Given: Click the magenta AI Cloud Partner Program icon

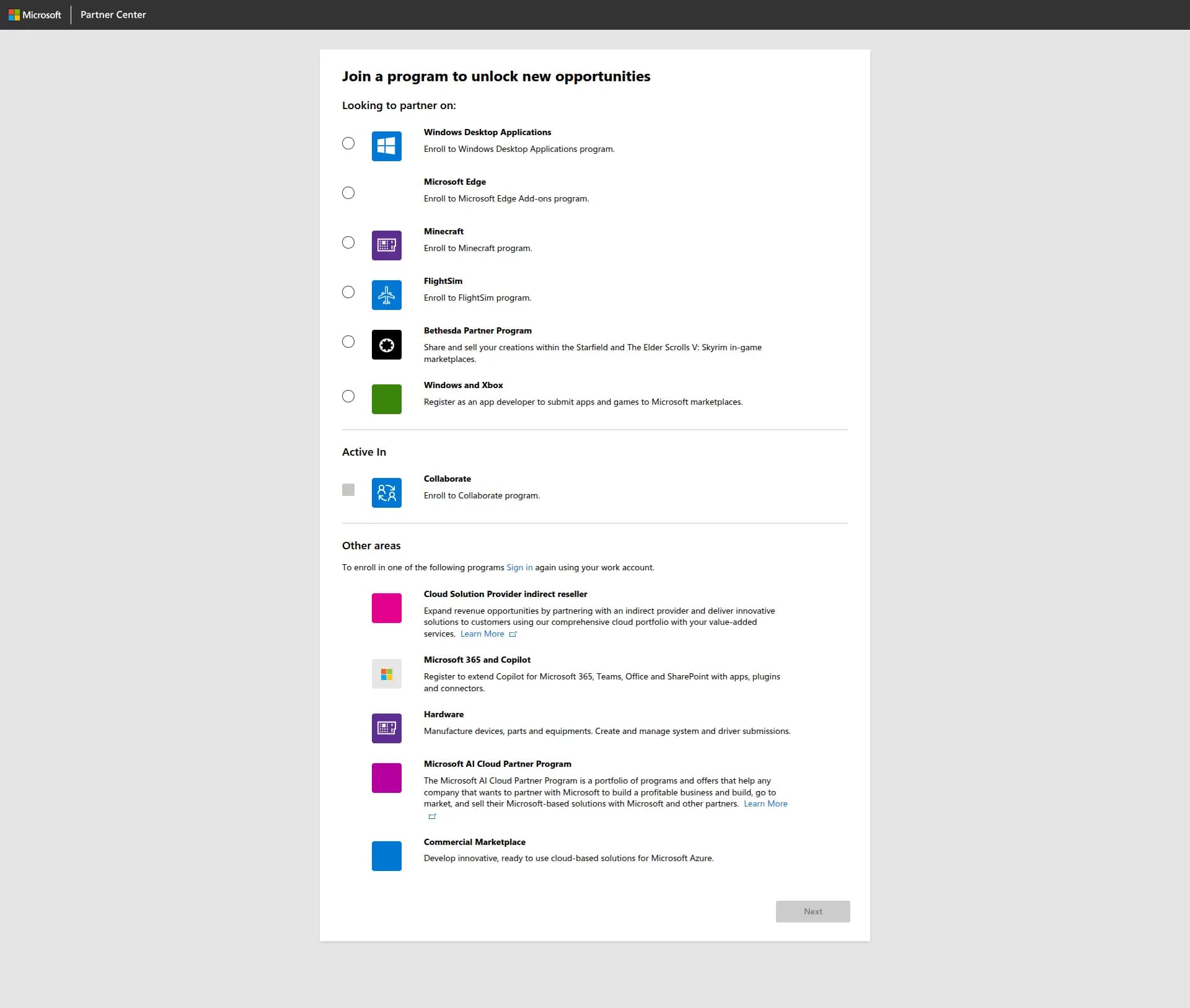Looking at the screenshot, I should (387, 778).
